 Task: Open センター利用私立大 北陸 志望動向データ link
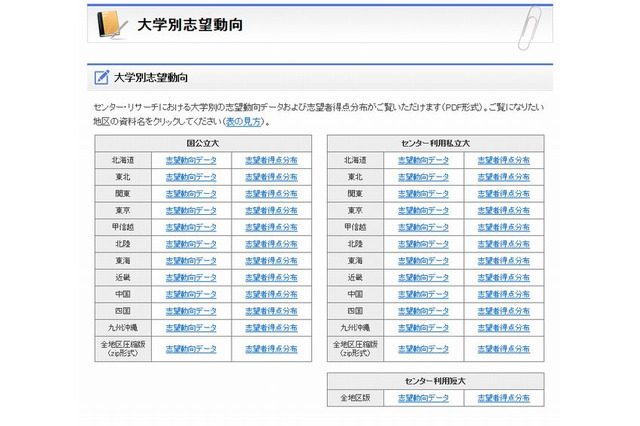[x=423, y=244]
